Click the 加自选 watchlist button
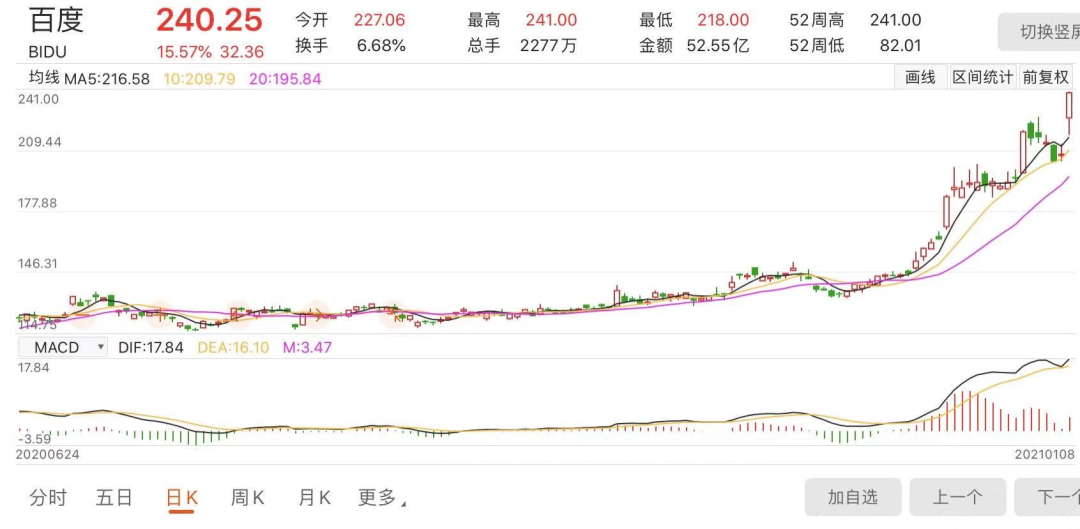 pyautogui.click(x=853, y=497)
